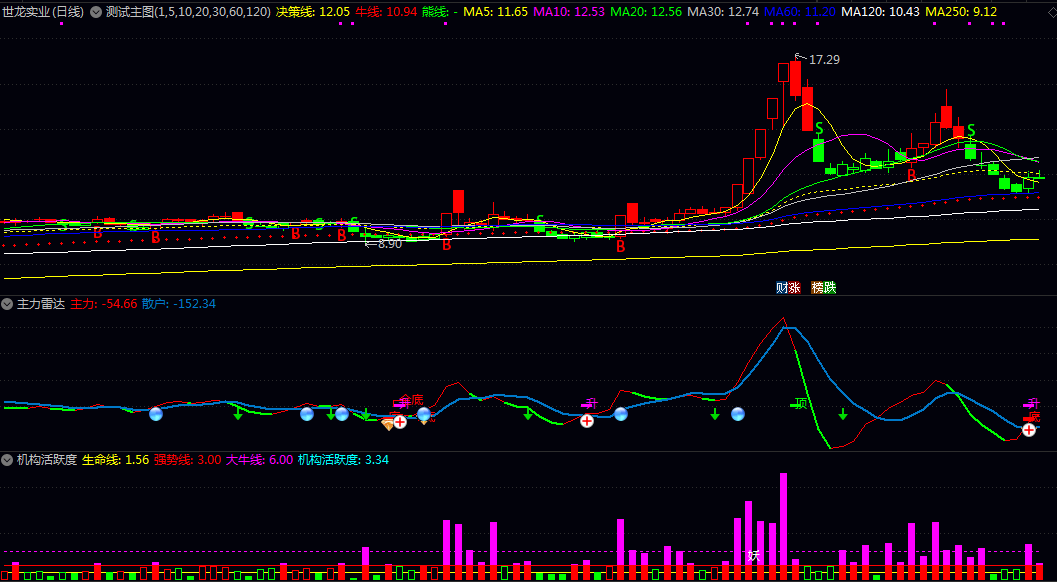Click the 牛线: 10.94 value
This screenshot has width=1057, height=582.
click(x=386, y=11)
